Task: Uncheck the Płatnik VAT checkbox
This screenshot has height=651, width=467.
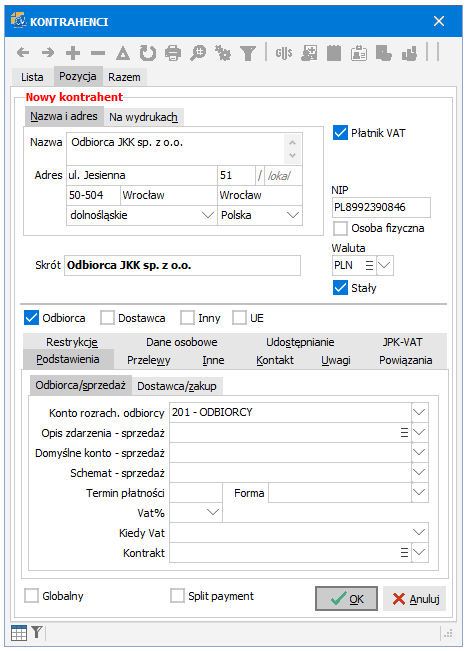Action: coord(340,133)
